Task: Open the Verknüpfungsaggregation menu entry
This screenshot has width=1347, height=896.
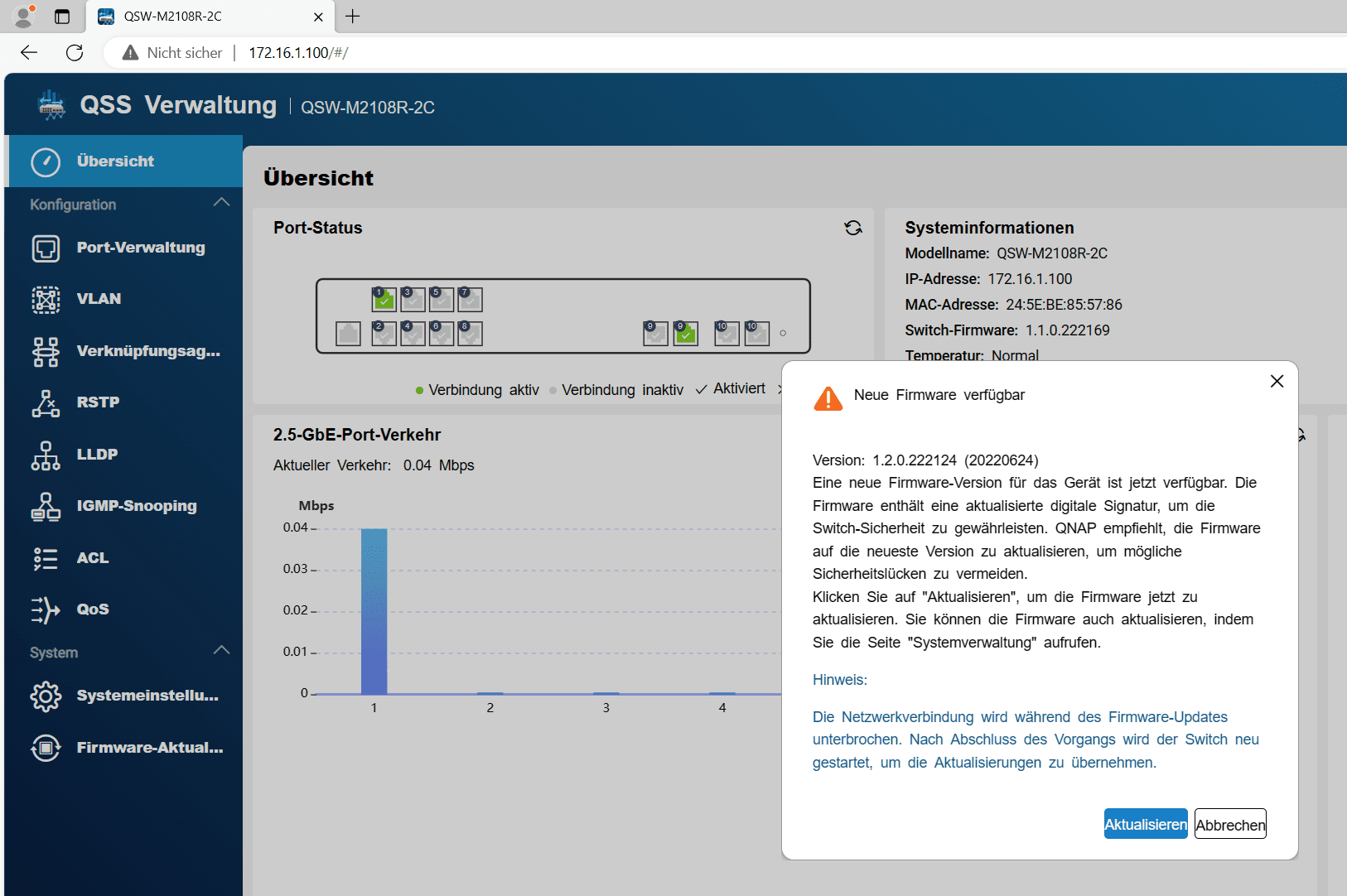Action: pyautogui.click(x=124, y=351)
